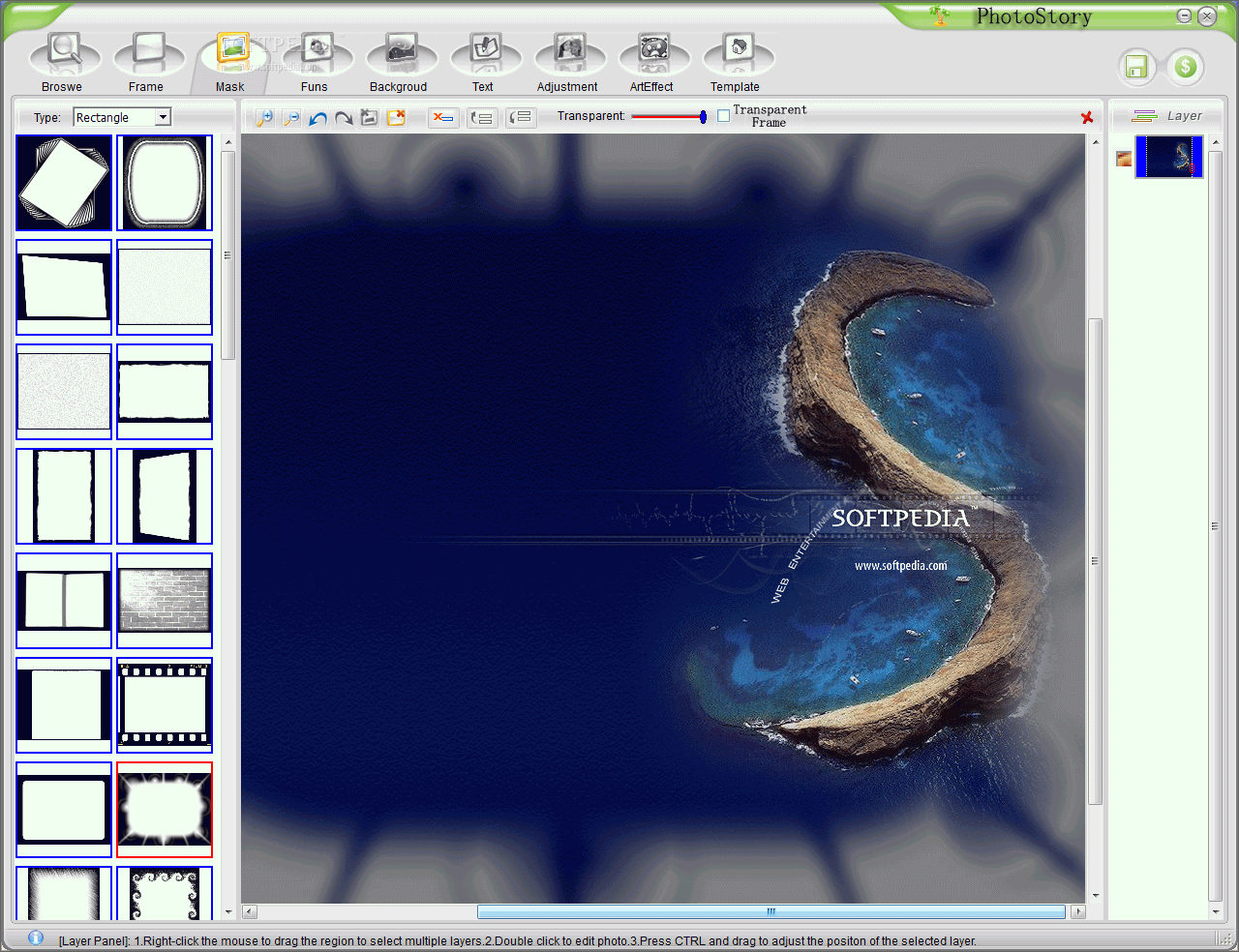
Task: Click the zoom out magnifier icon
Action: [290, 118]
